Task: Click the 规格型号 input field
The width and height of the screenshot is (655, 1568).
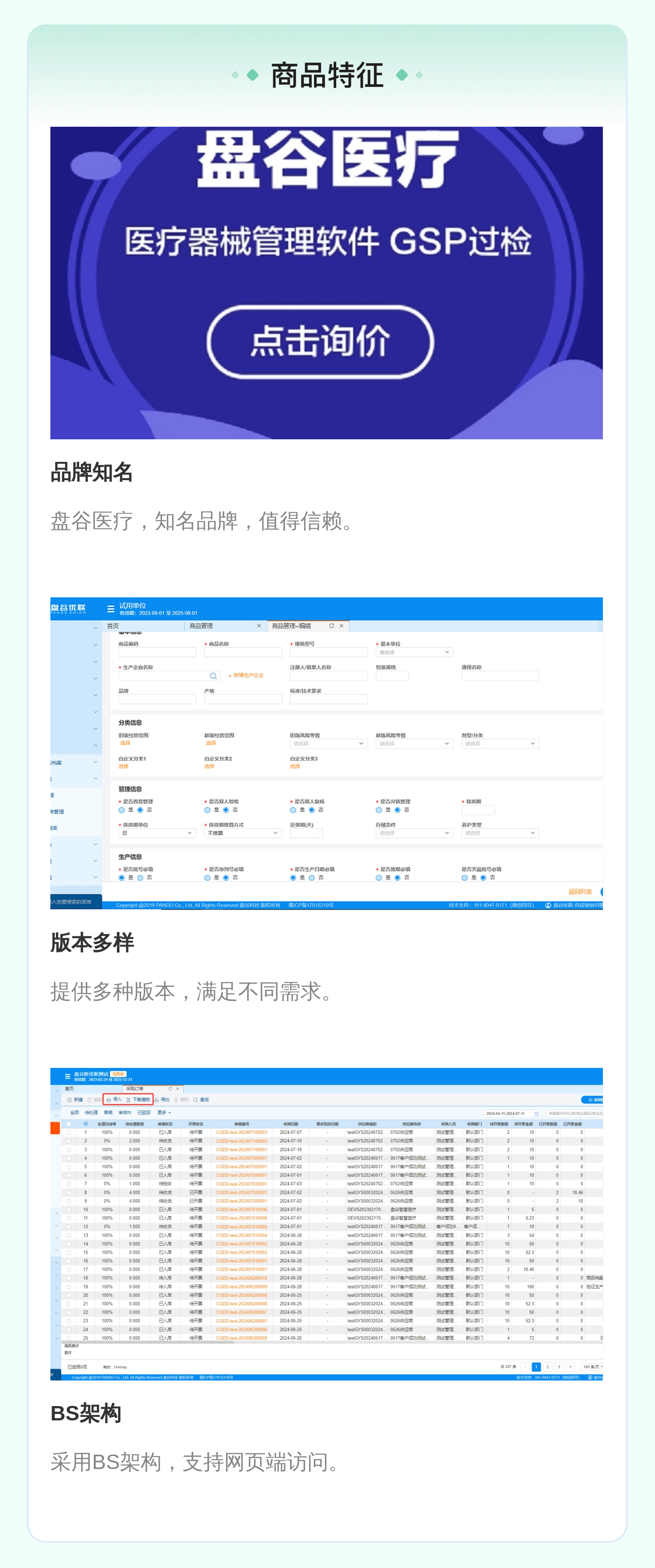Action: tap(328, 652)
